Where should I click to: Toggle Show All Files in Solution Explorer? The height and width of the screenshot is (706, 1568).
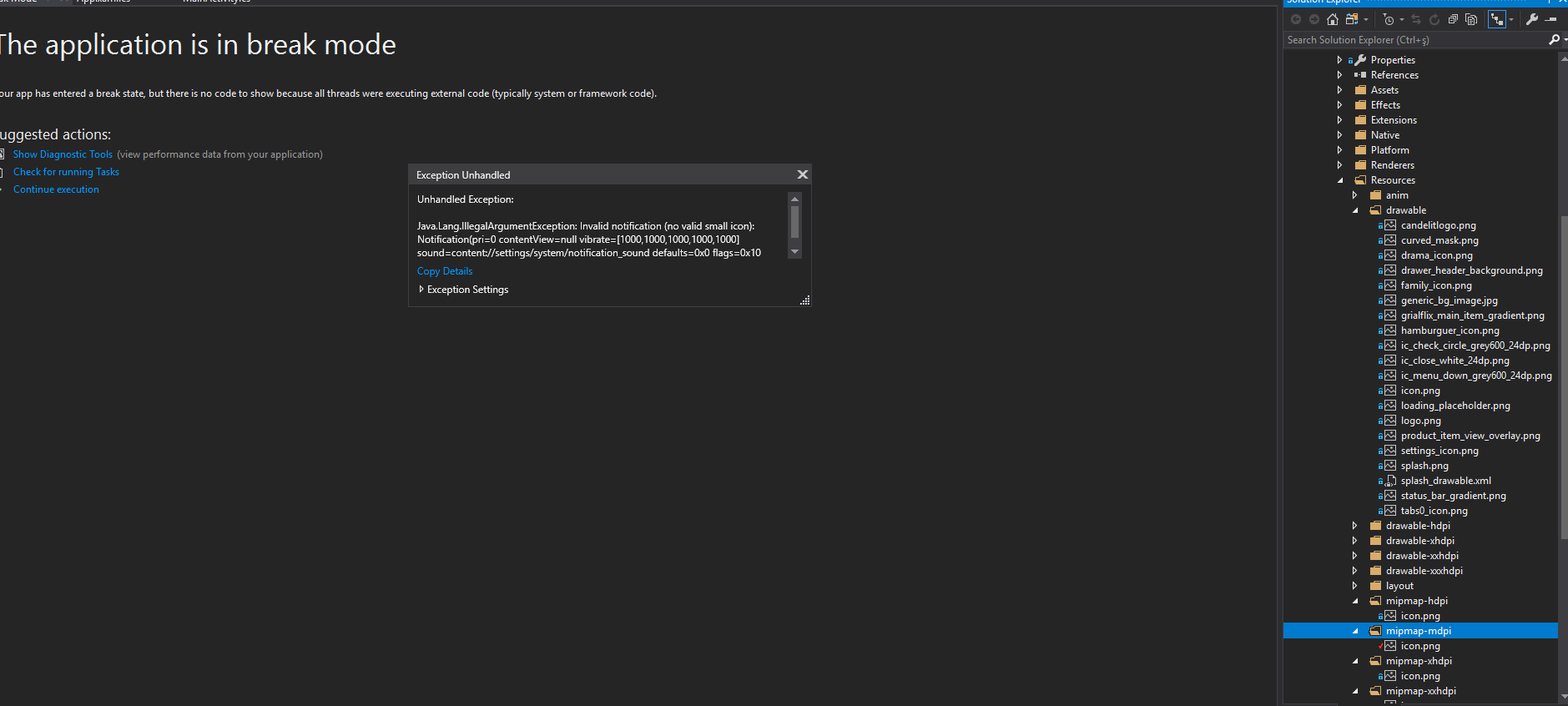pyautogui.click(x=1471, y=19)
